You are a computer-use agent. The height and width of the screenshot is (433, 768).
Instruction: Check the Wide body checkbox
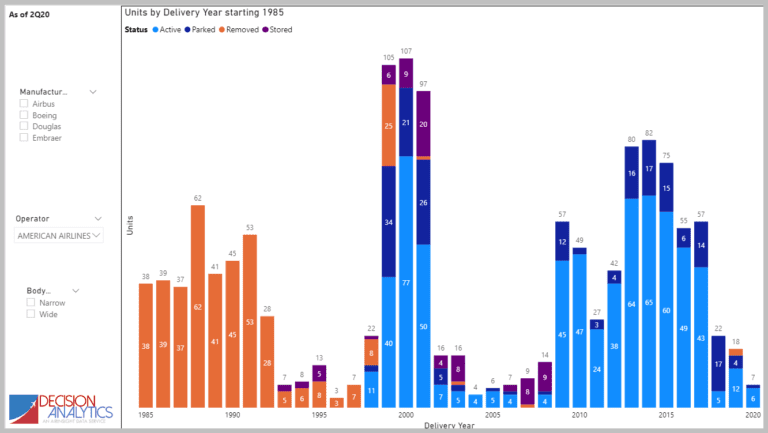pyautogui.click(x=30, y=313)
